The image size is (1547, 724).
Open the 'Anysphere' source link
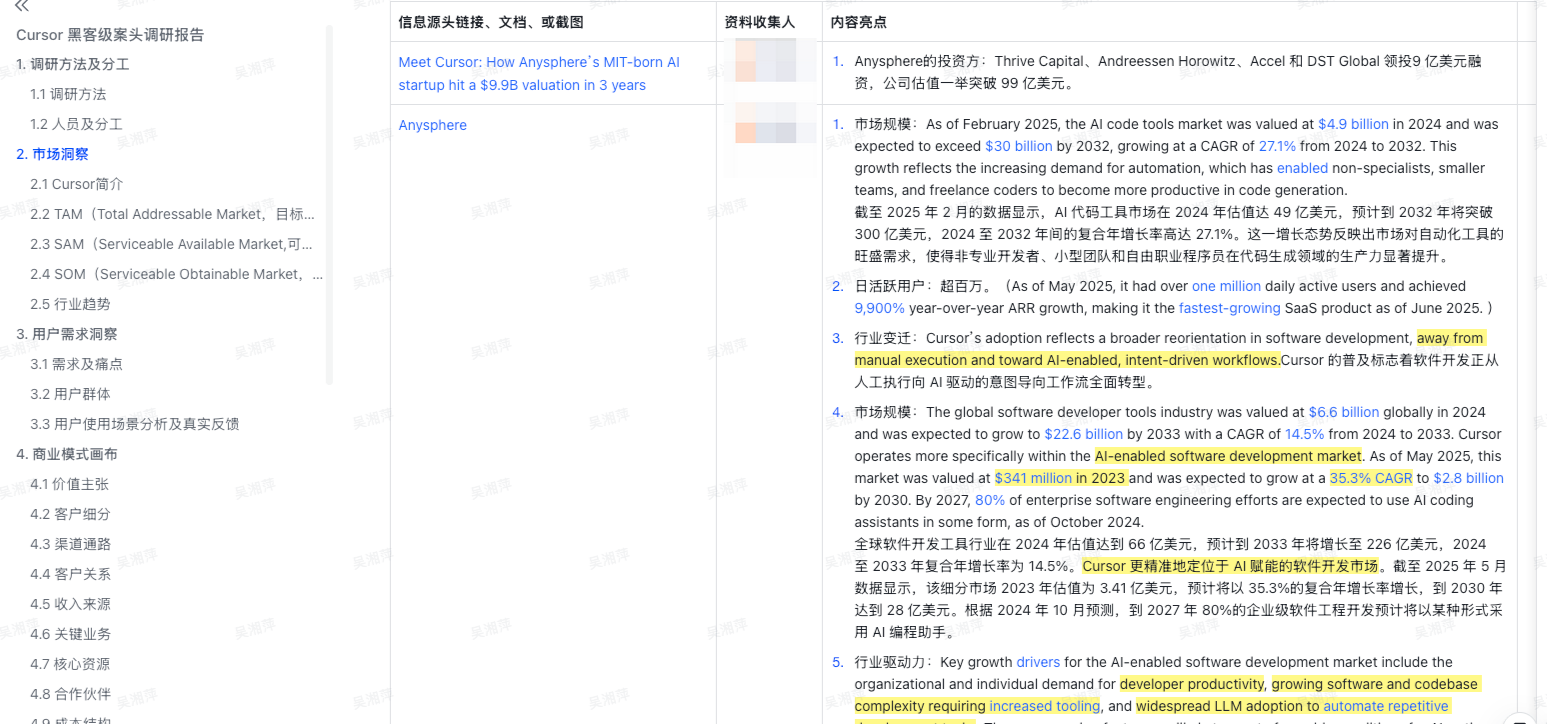pos(433,125)
